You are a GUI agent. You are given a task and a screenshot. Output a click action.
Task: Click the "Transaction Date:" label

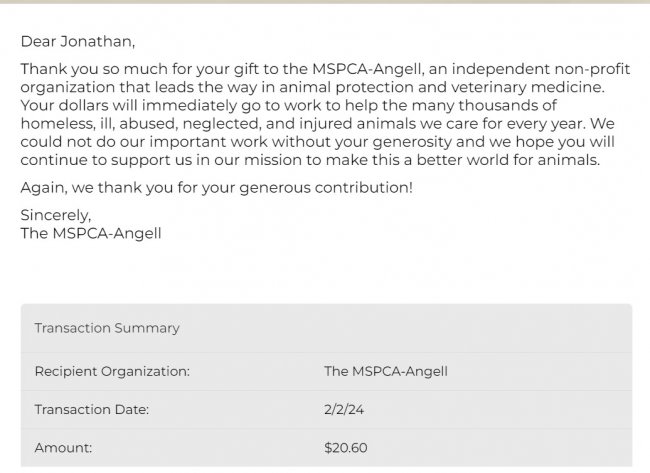coord(92,409)
